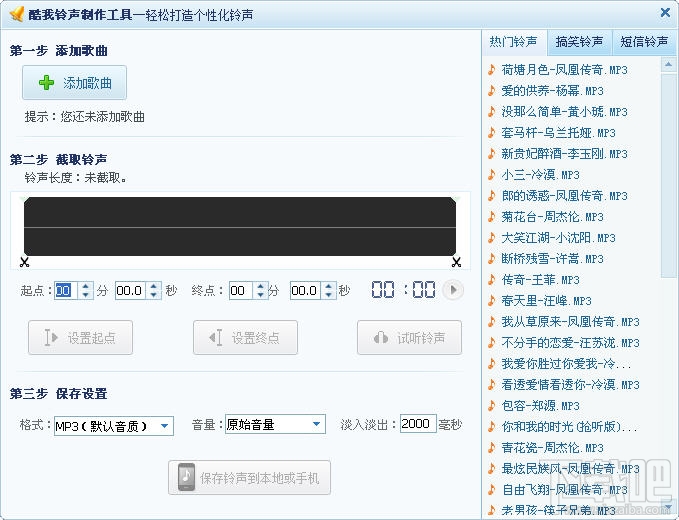Click the note icon beside 你和我的时光
This screenshot has height=520, width=679.
click(x=491, y=426)
